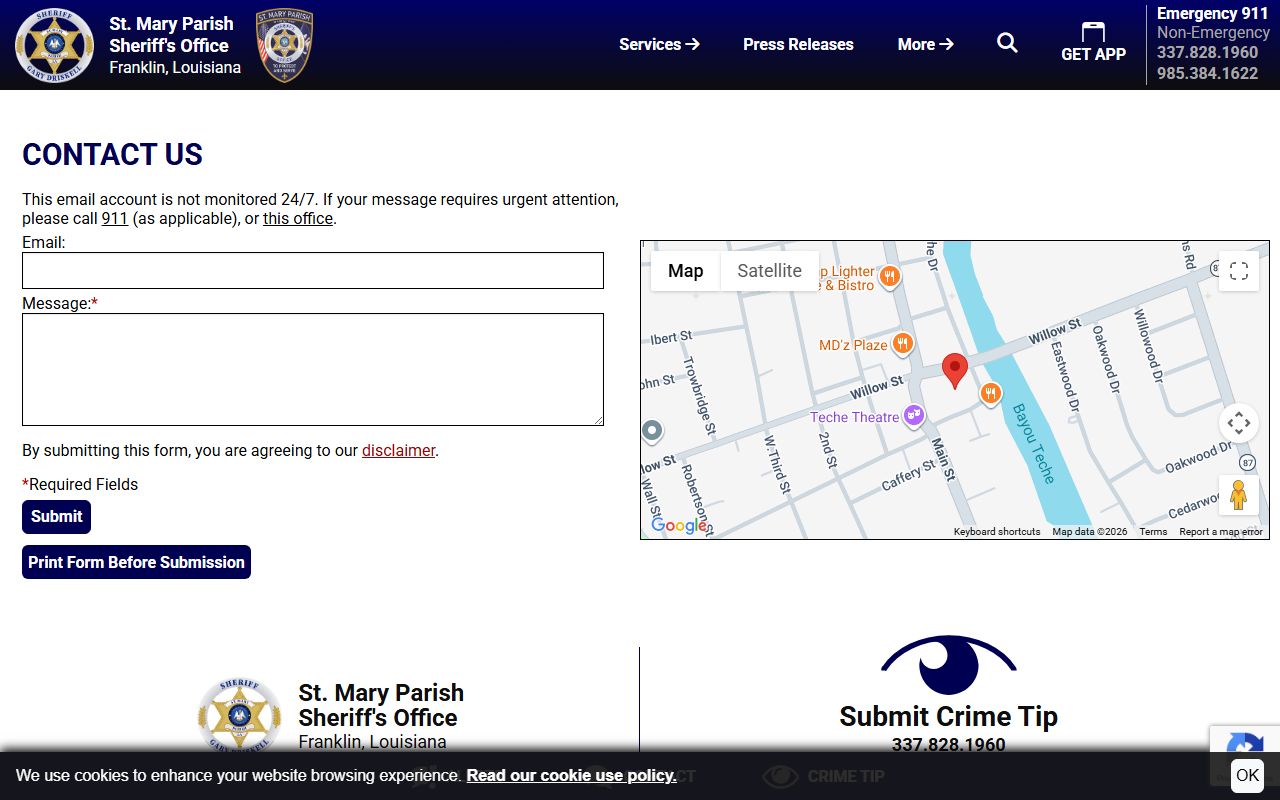Screen dimensions: 1280x800
Task: Click the GET APP phone icon
Action: click(1093, 32)
